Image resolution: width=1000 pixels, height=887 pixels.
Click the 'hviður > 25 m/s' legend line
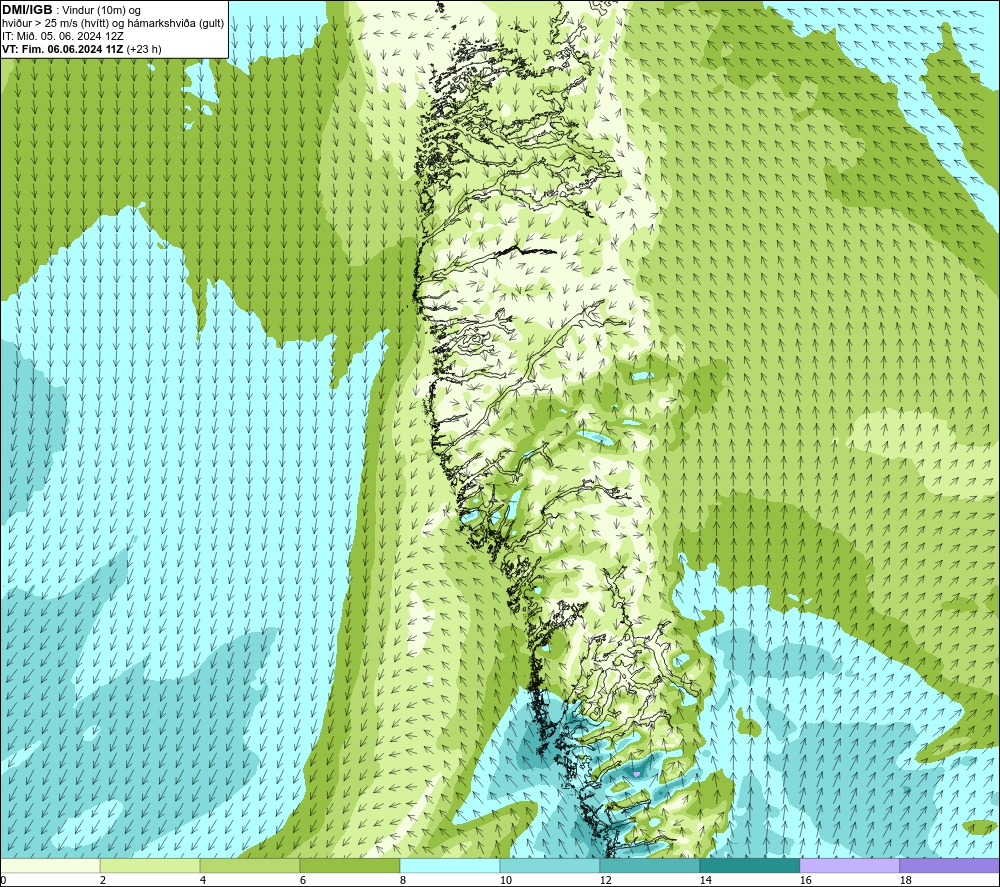tap(114, 24)
